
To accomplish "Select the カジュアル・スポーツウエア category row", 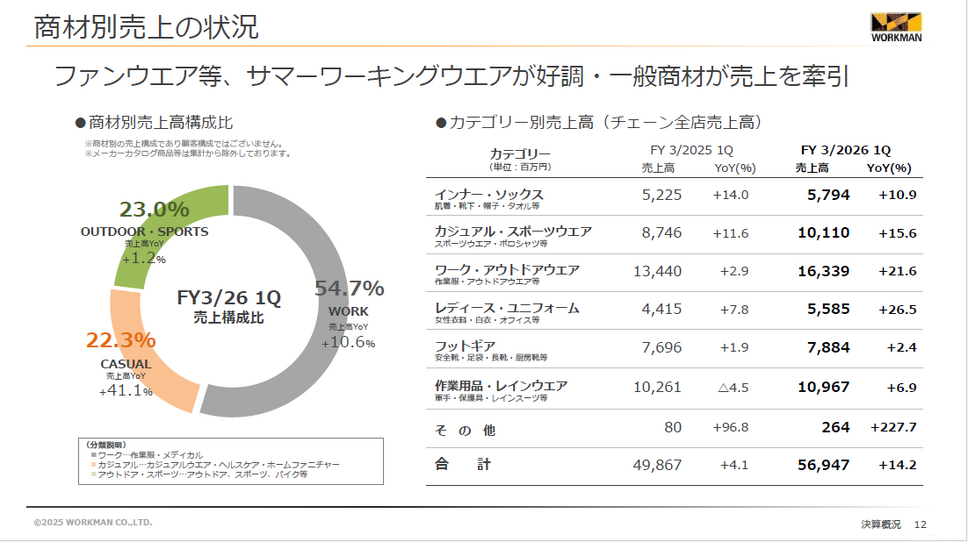I will [674, 235].
